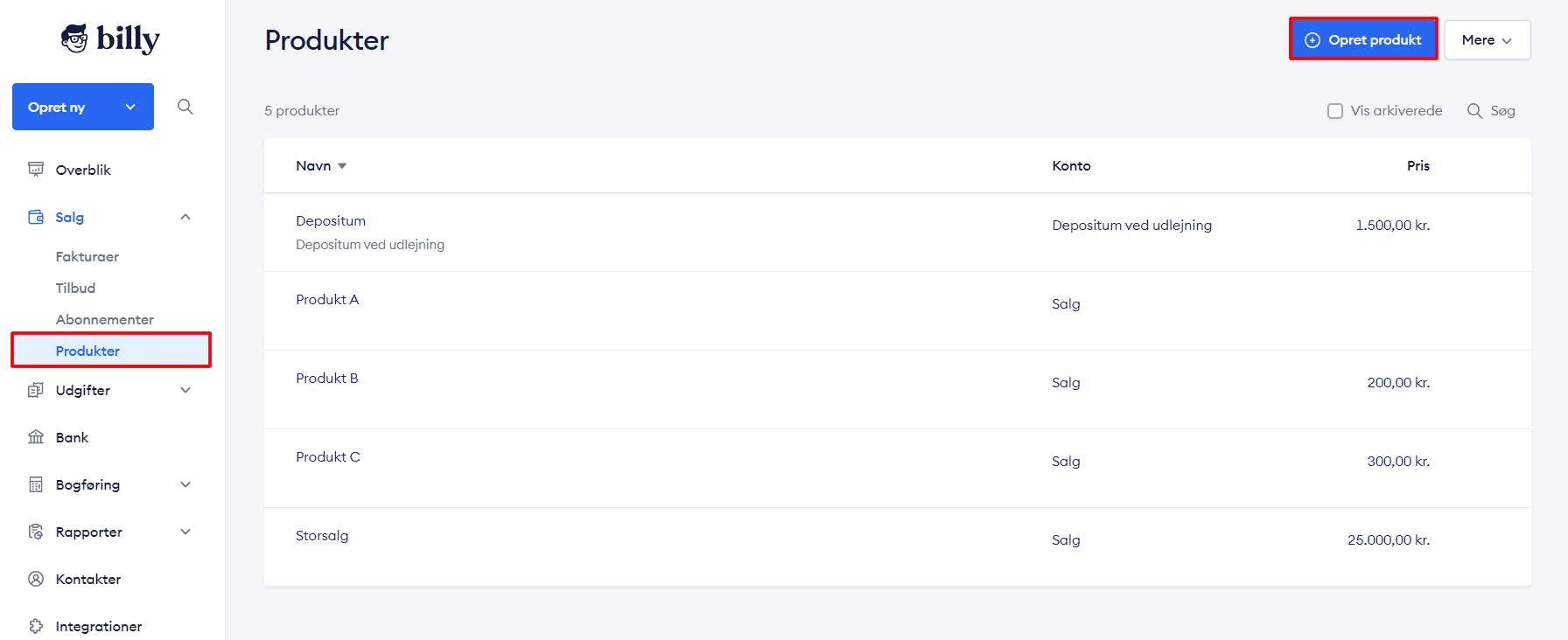Sort by Navn column arrow
1568x640 pixels.
(342, 166)
